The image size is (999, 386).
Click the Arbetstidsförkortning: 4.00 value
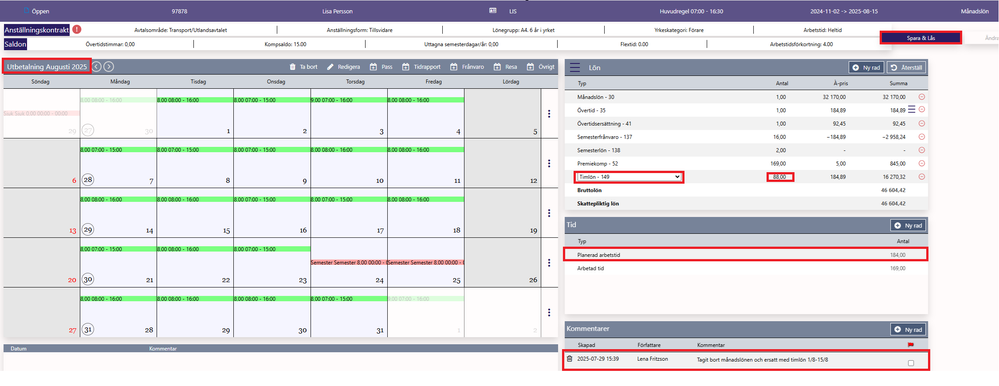801,45
